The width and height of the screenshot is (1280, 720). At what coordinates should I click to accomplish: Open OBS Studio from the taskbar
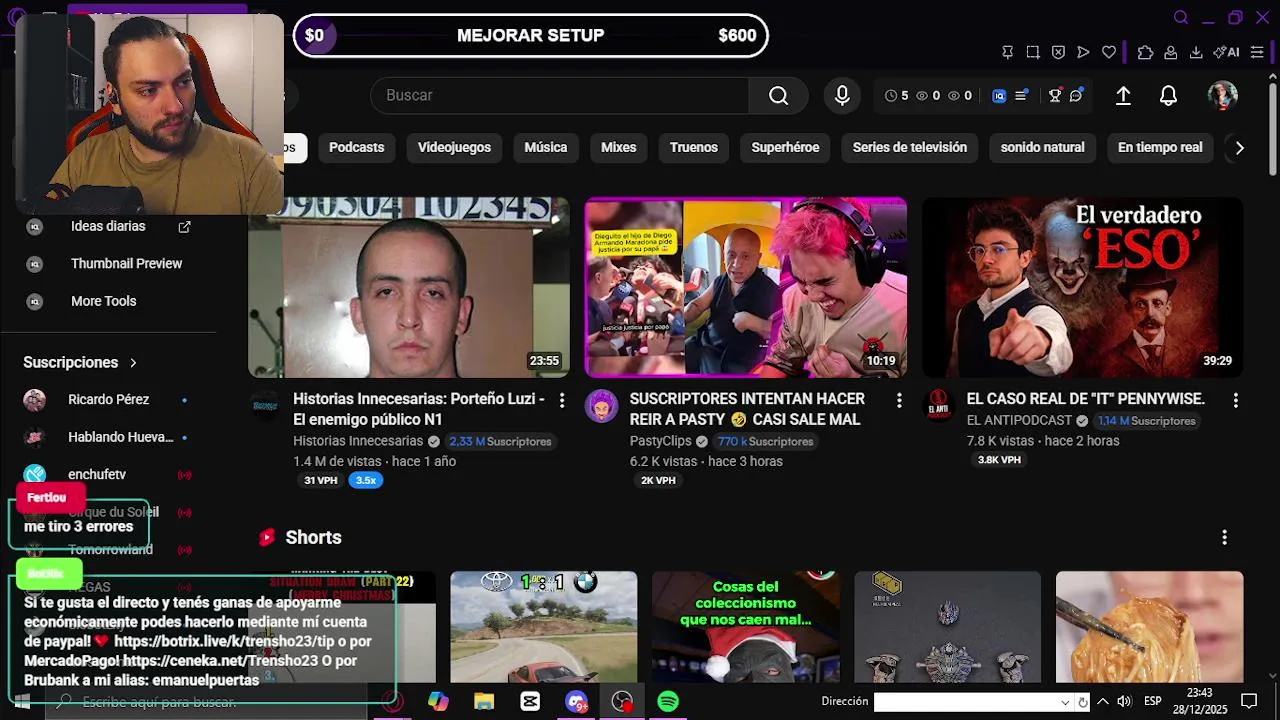(x=622, y=702)
